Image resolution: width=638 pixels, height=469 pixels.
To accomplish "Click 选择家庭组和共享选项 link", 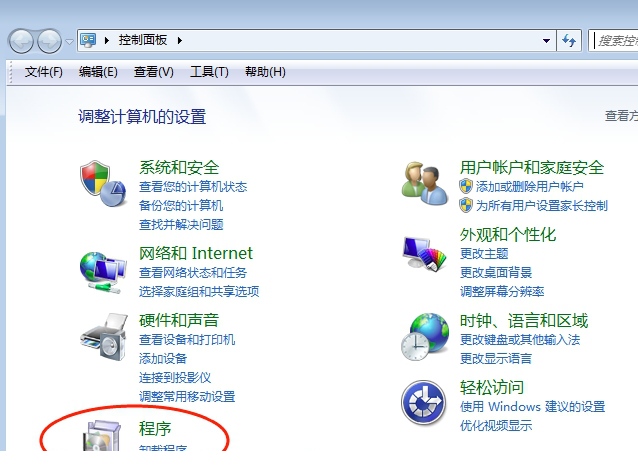I will point(199,291).
